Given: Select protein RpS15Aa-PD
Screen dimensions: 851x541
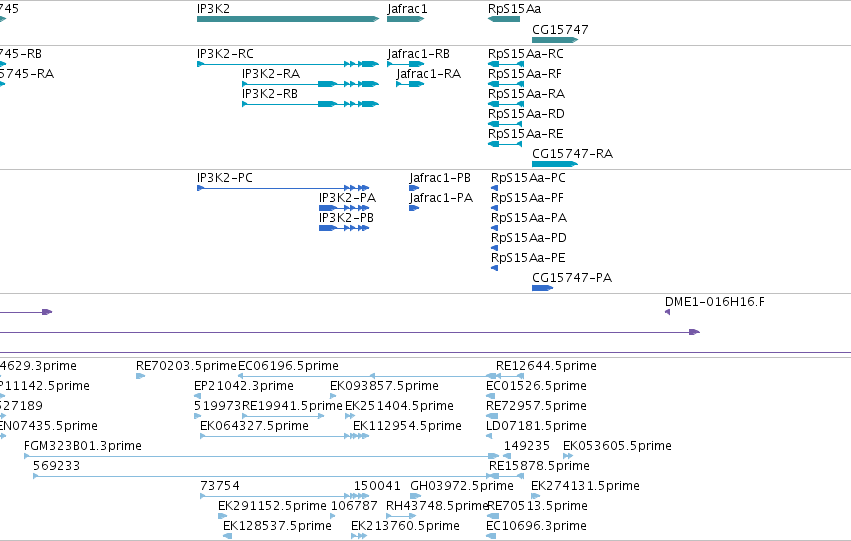Looking at the screenshot, I should [494, 249].
